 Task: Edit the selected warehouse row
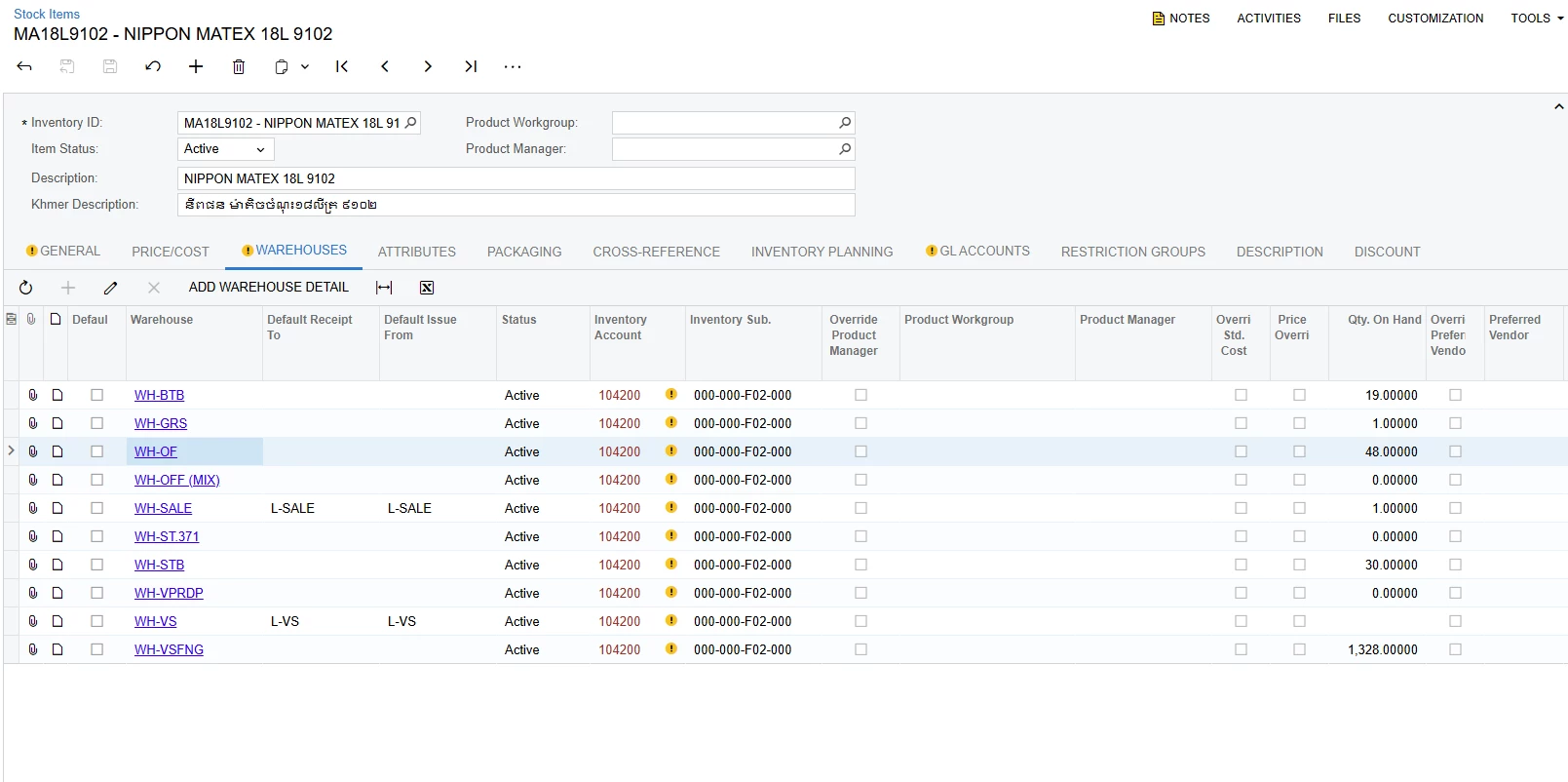pos(111,288)
